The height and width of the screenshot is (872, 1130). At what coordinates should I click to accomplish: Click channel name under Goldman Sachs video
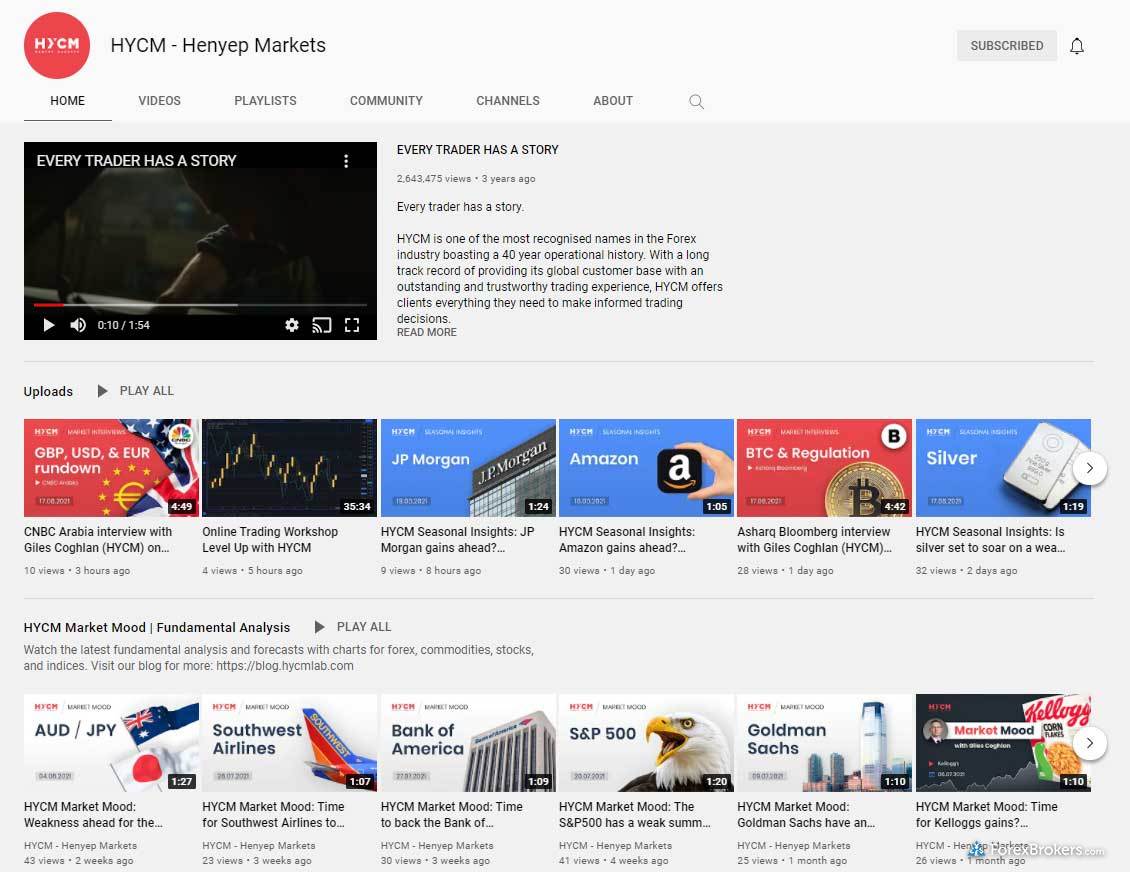[794, 845]
